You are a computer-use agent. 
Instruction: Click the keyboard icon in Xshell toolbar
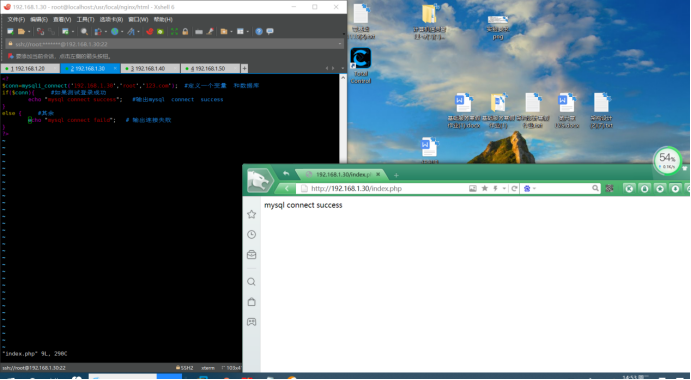tap(199, 31)
